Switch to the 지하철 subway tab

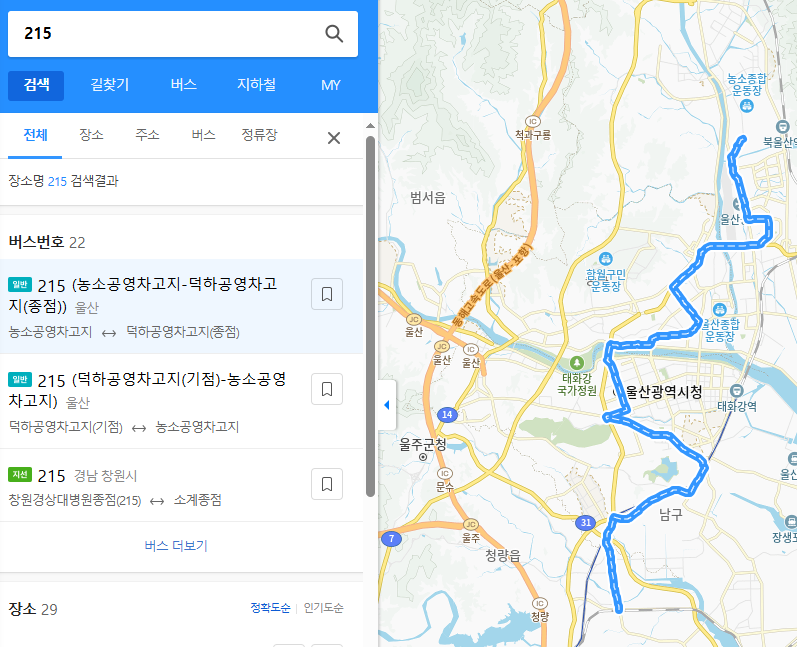pyautogui.click(x=257, y=85)
